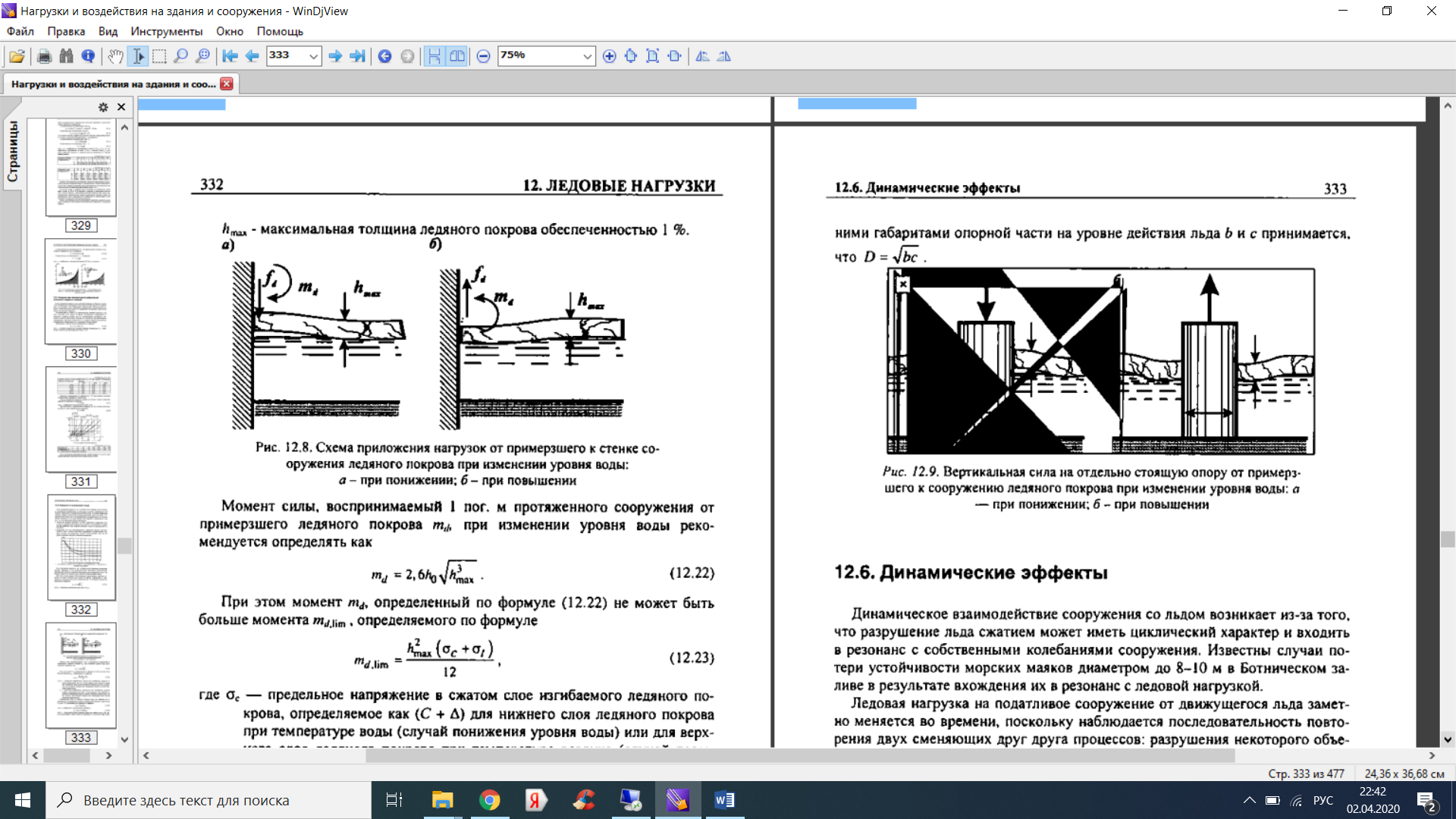Open the Помощь menu

pos(280,31)
